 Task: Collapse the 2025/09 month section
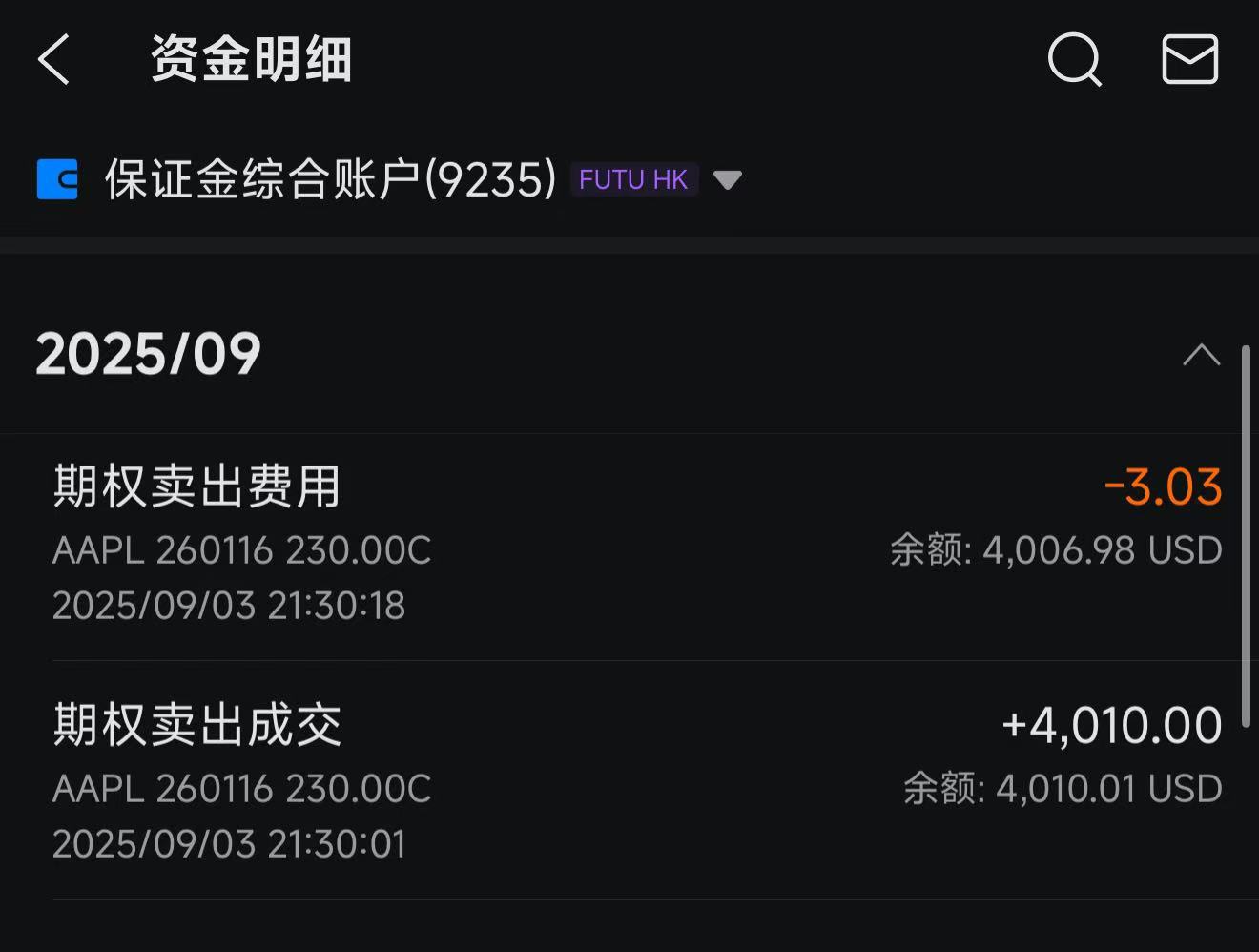pyautogui.click(x=1201, y=355)
